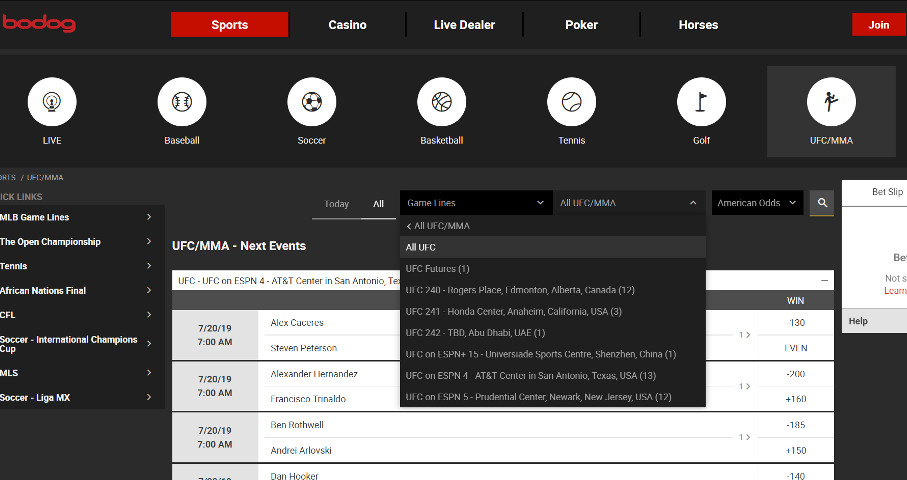Choose UFC Futures (1) option
The width and height of the screenshot is (907, 480).
(x=553, y=268)
